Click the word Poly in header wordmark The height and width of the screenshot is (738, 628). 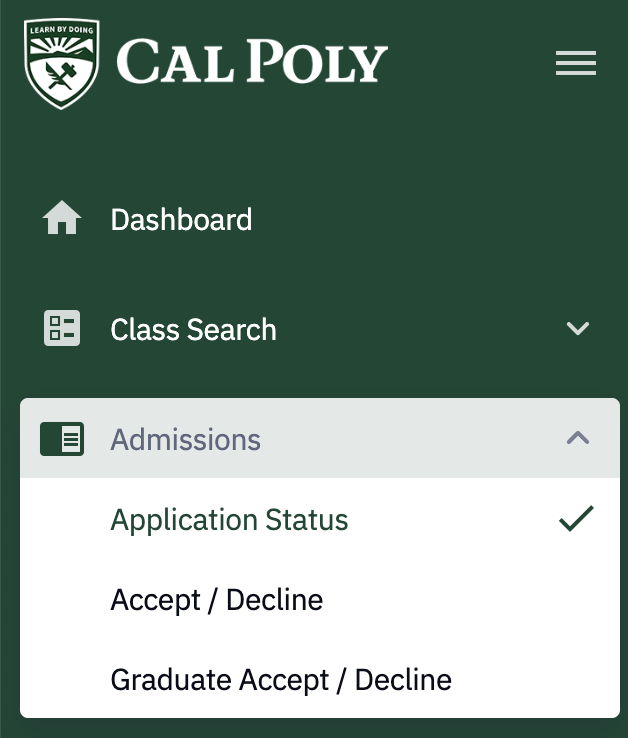[318, 62]
